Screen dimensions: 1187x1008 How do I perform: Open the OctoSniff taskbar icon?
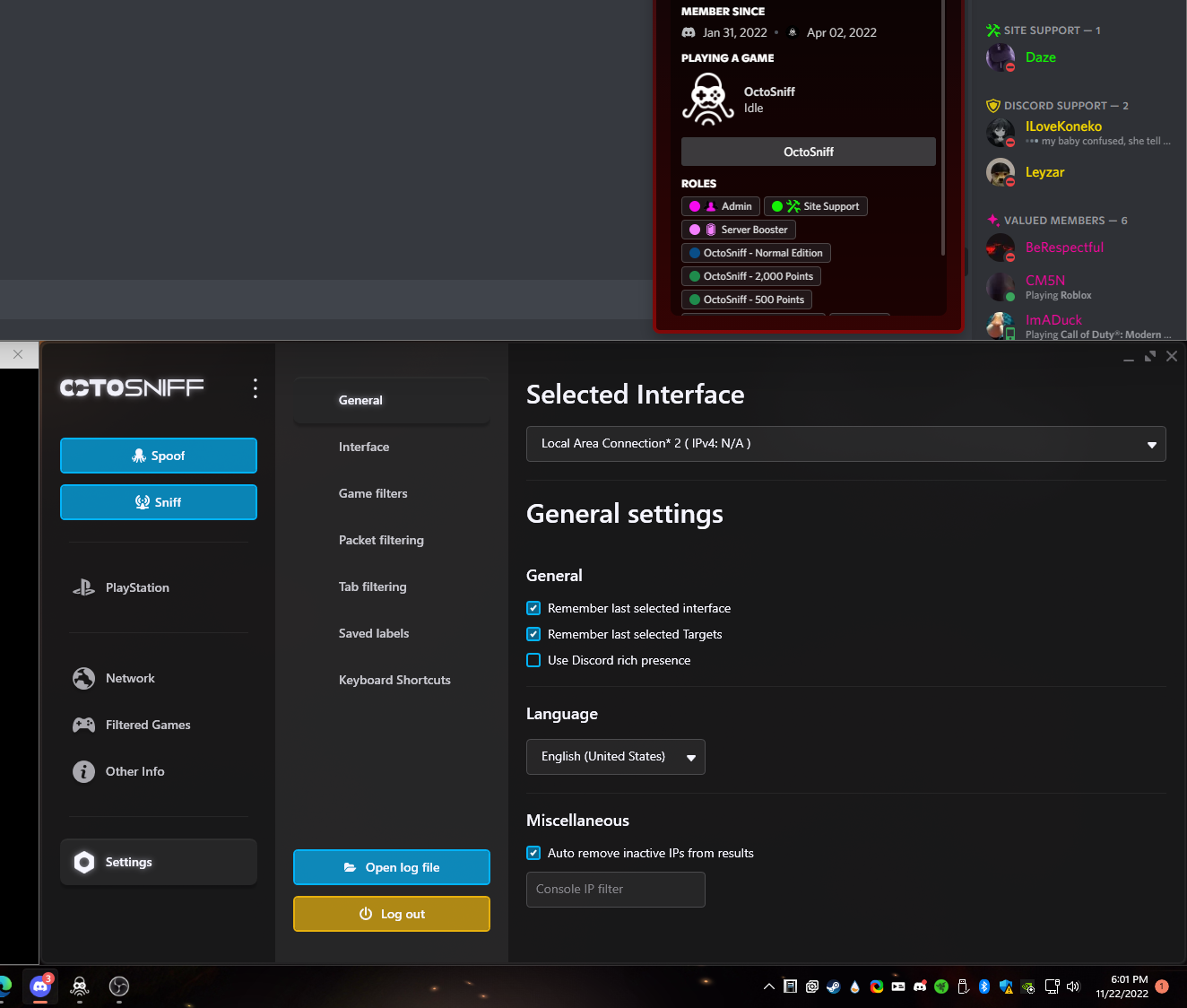(80, 986)
